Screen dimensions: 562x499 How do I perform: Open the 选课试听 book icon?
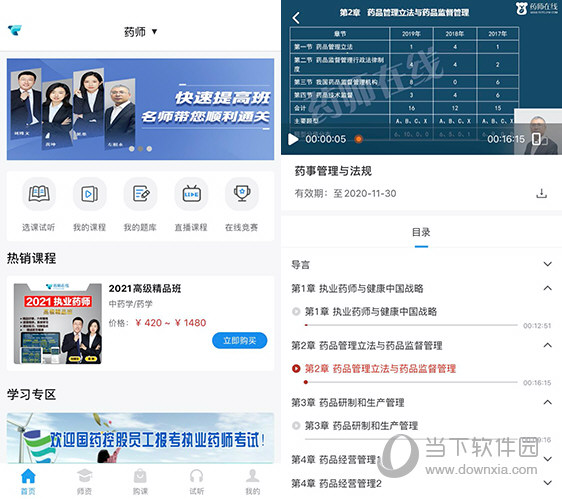click(x=39, y=194)
